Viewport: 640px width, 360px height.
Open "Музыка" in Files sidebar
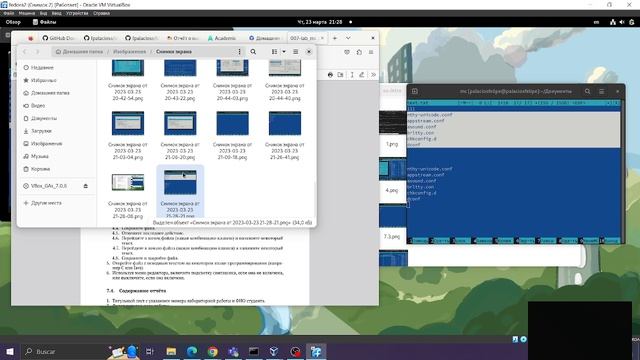tap(36, 156)
